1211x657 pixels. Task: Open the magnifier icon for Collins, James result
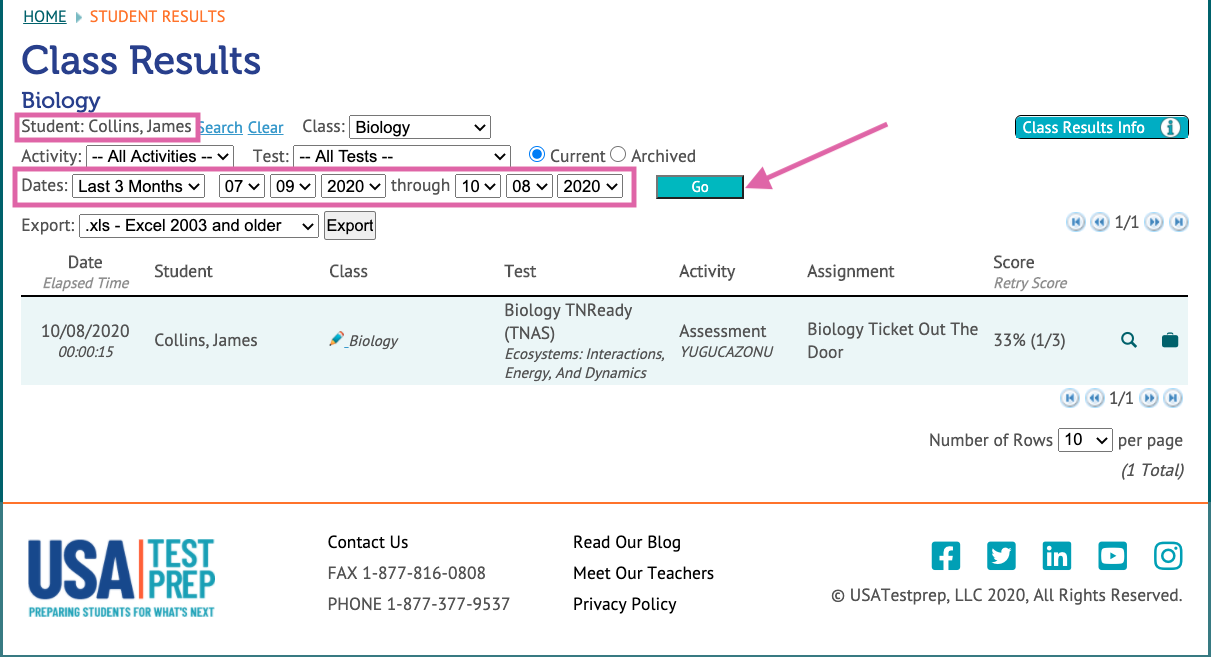pyautogui.click(x=1129, y=340)
